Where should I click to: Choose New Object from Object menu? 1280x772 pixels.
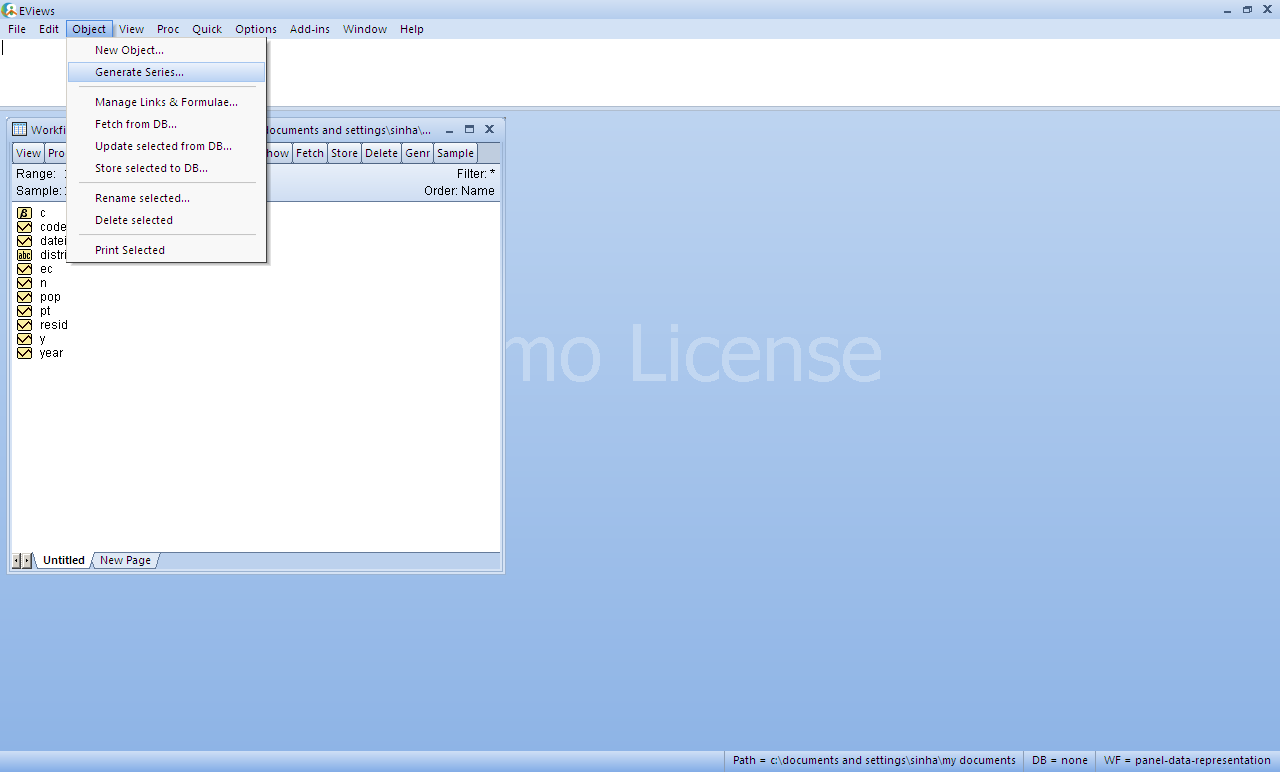166,50
